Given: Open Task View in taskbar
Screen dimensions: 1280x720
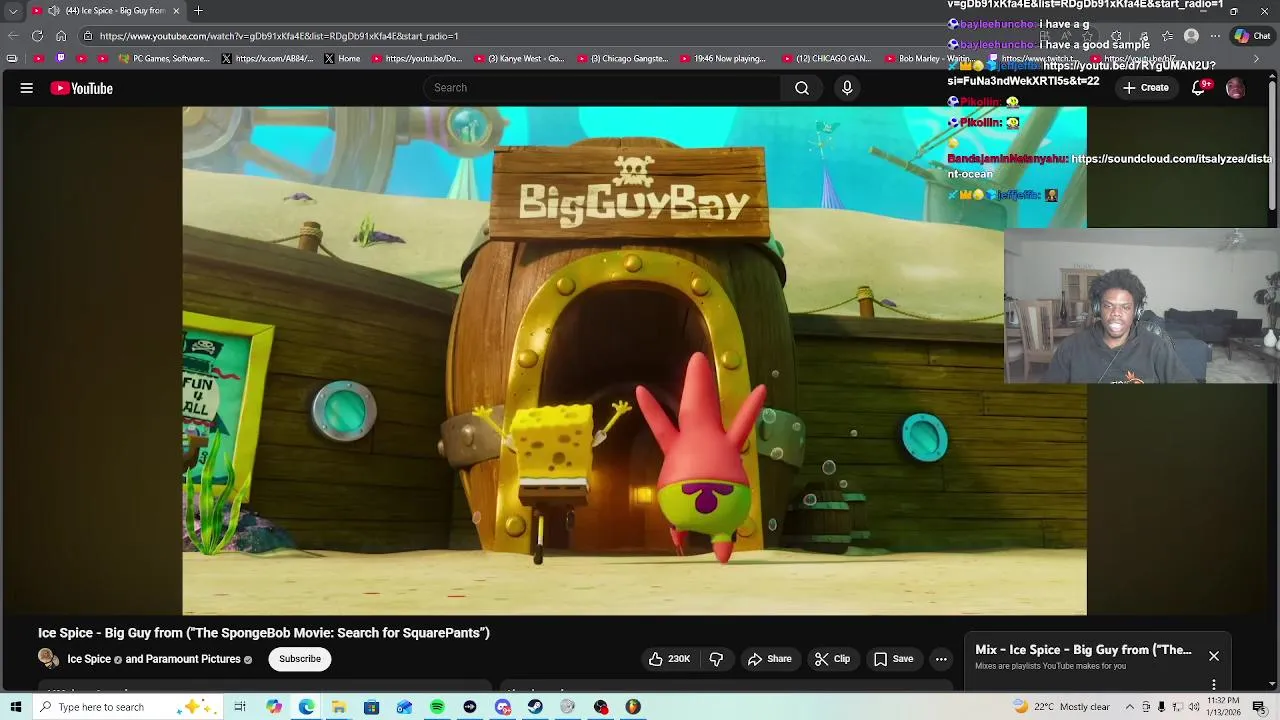Looking at the screenshot, I should [x=240, y=707].
